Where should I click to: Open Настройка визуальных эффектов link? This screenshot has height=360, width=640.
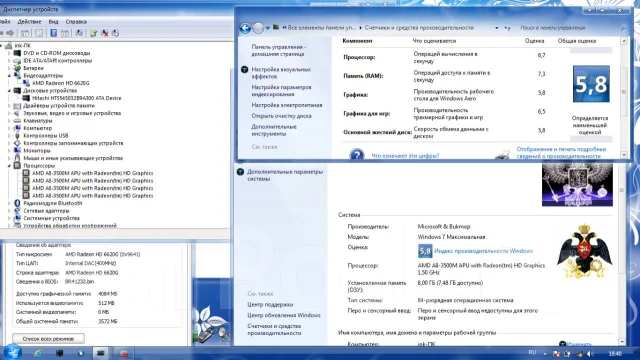(281, 73)
